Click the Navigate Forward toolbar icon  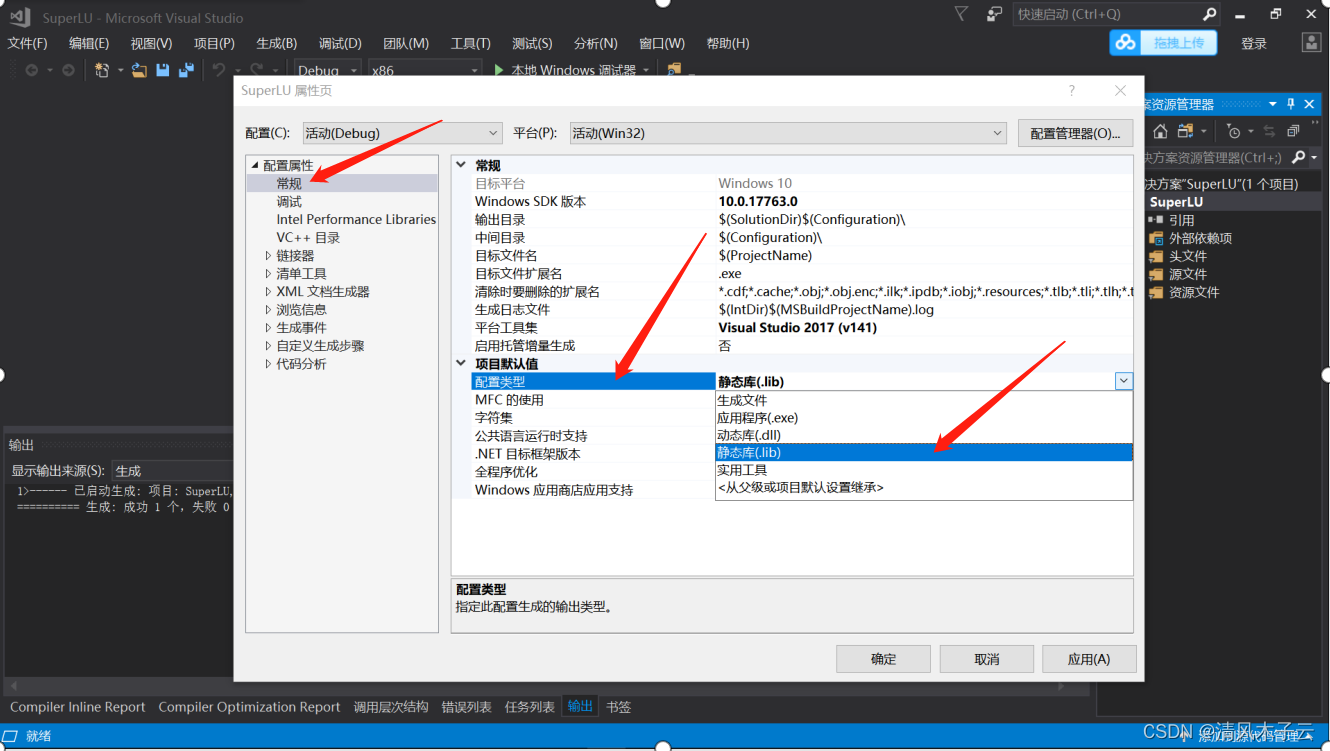[68, 70]
